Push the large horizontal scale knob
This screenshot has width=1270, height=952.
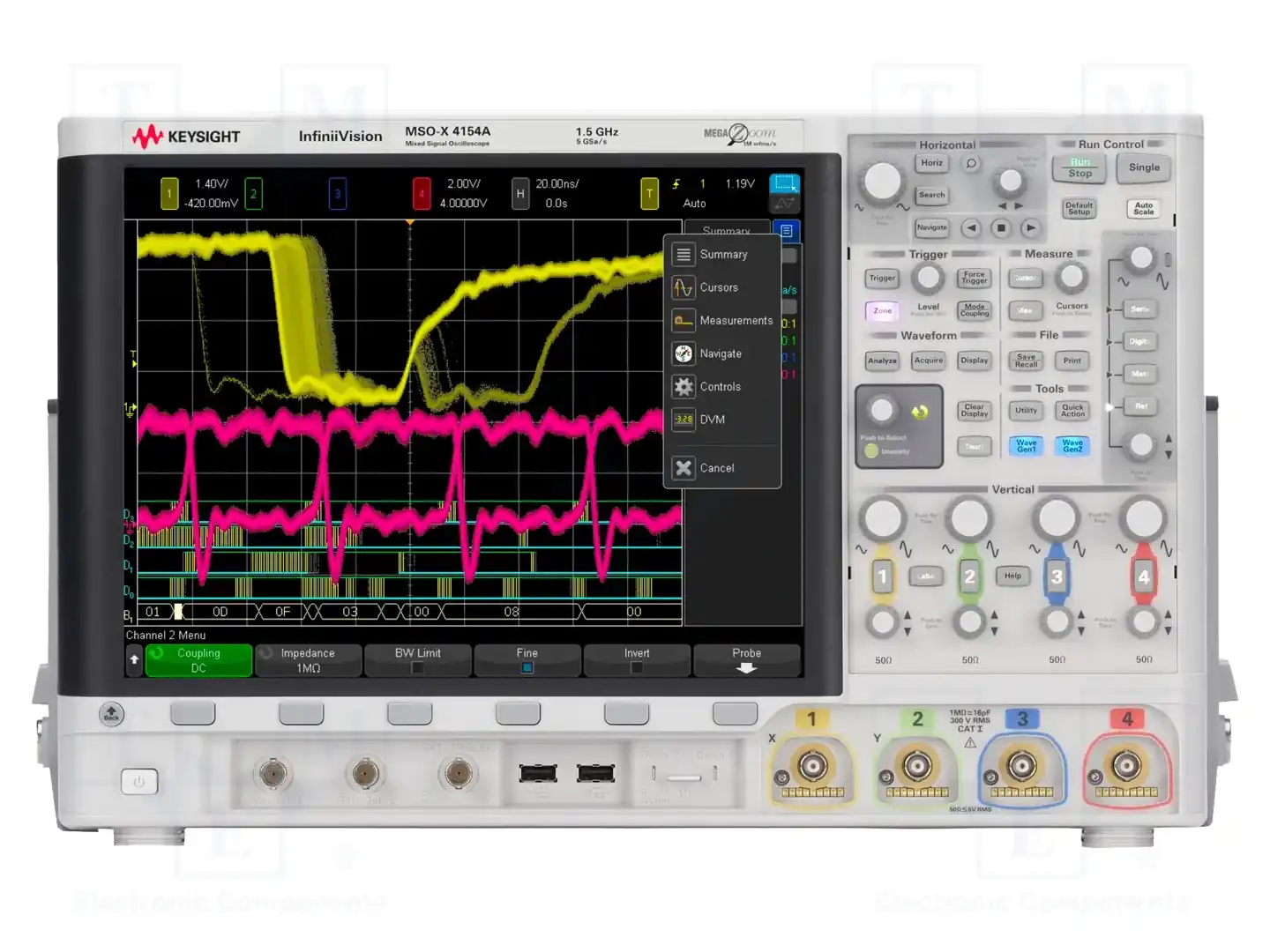coord(882,182)
